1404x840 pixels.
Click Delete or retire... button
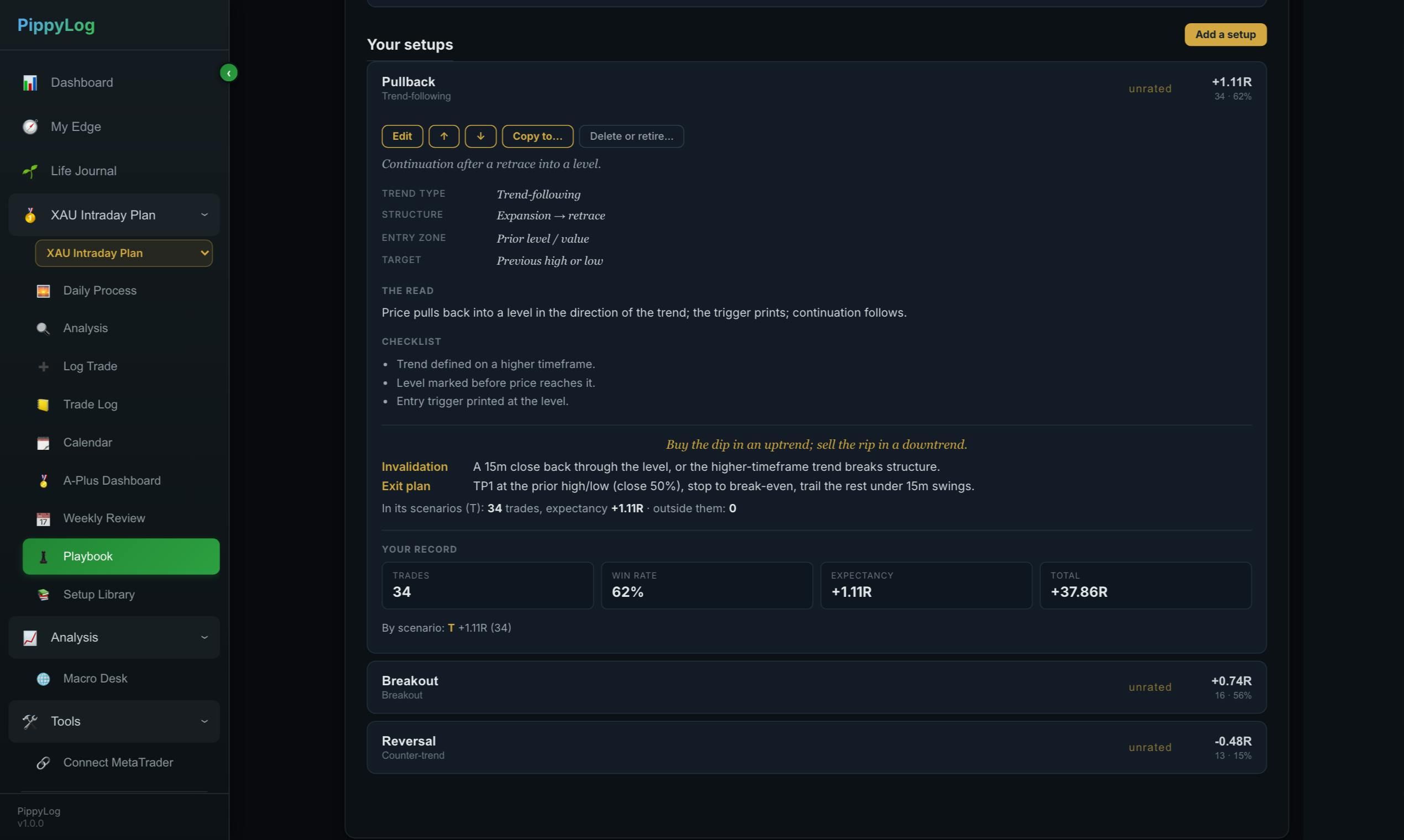tap(631, 136)
